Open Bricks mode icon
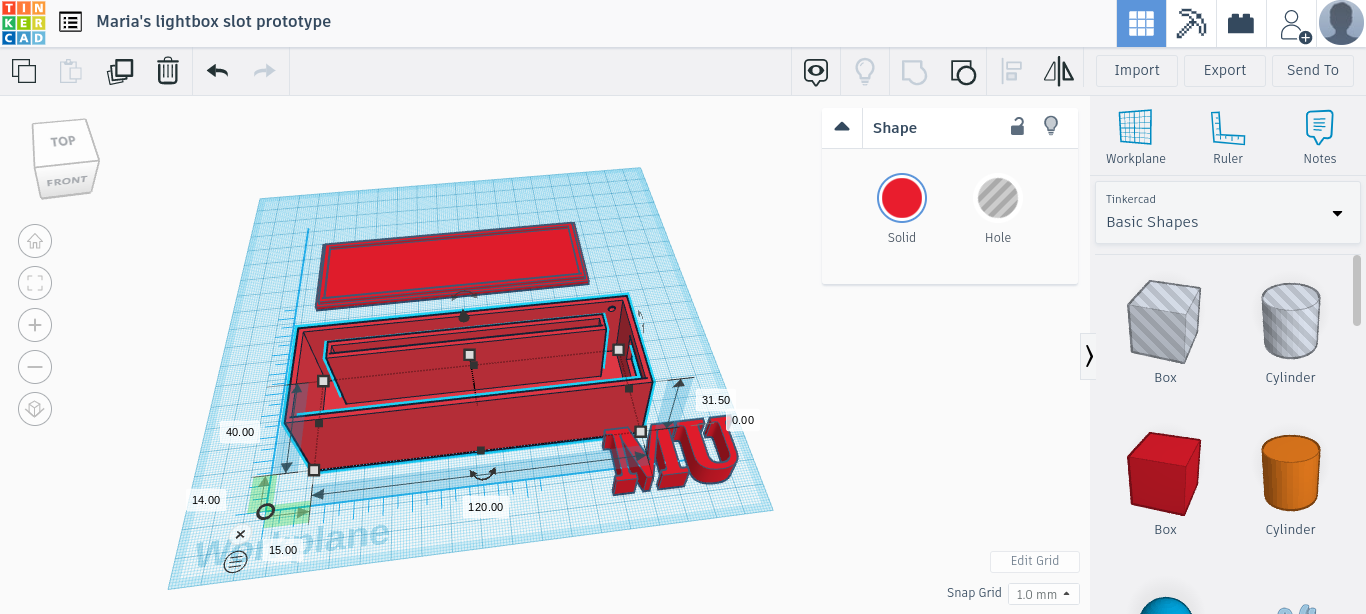The width and height of the screenshot is (1366, 614). point(1241,23)
